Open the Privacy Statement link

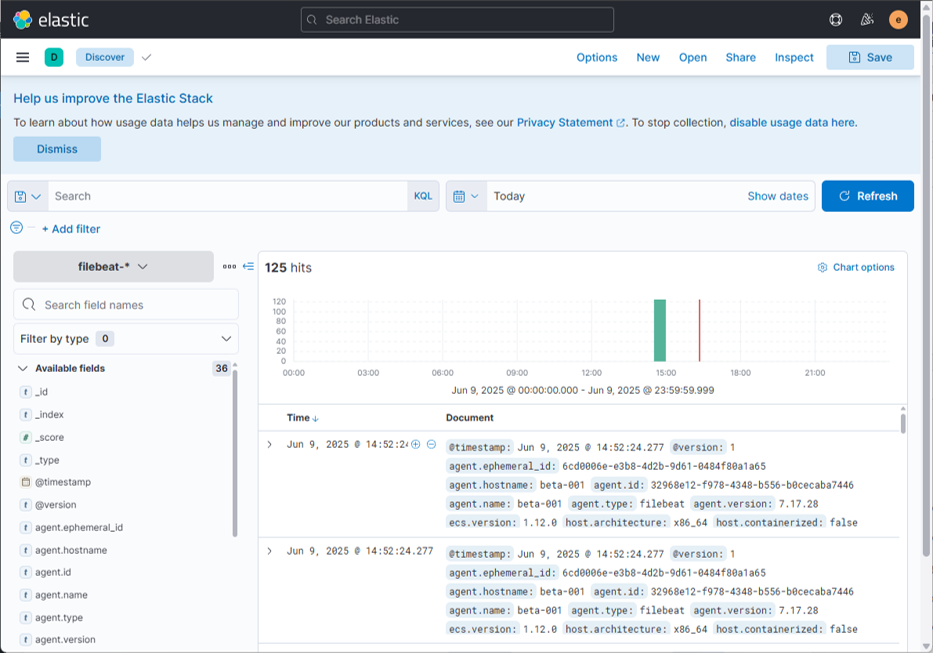pos(565,123)
